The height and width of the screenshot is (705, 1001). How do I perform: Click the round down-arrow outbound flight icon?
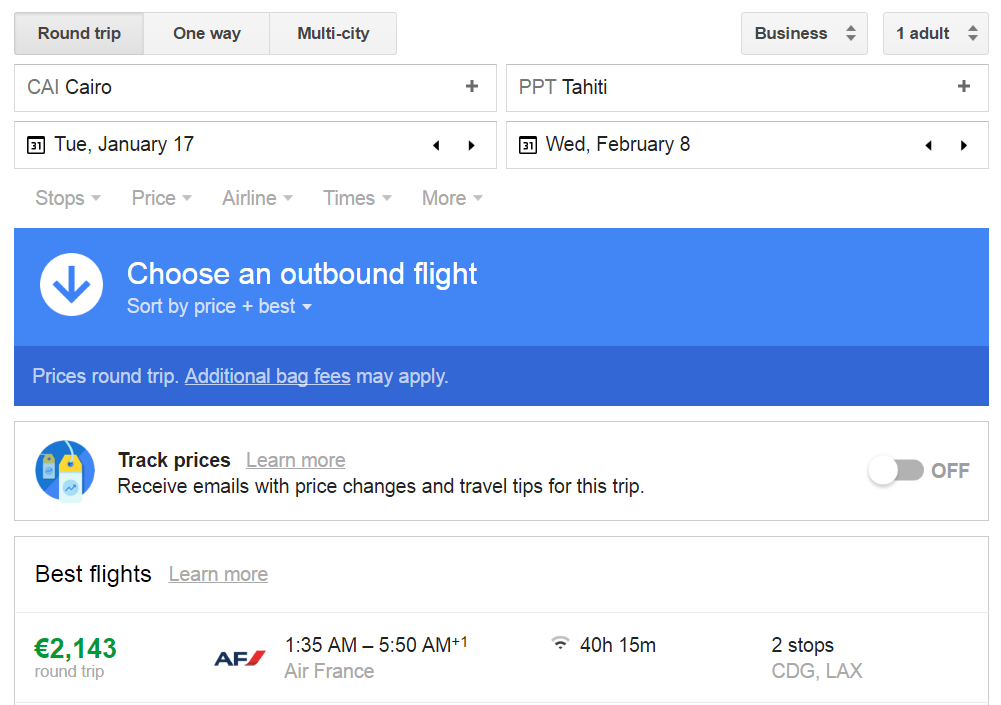[x=72, y=285]
